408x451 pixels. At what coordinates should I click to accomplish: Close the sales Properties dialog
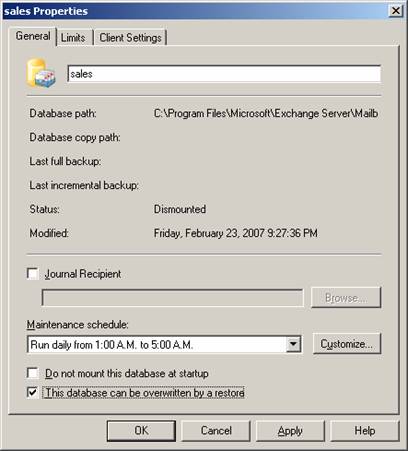396,11
